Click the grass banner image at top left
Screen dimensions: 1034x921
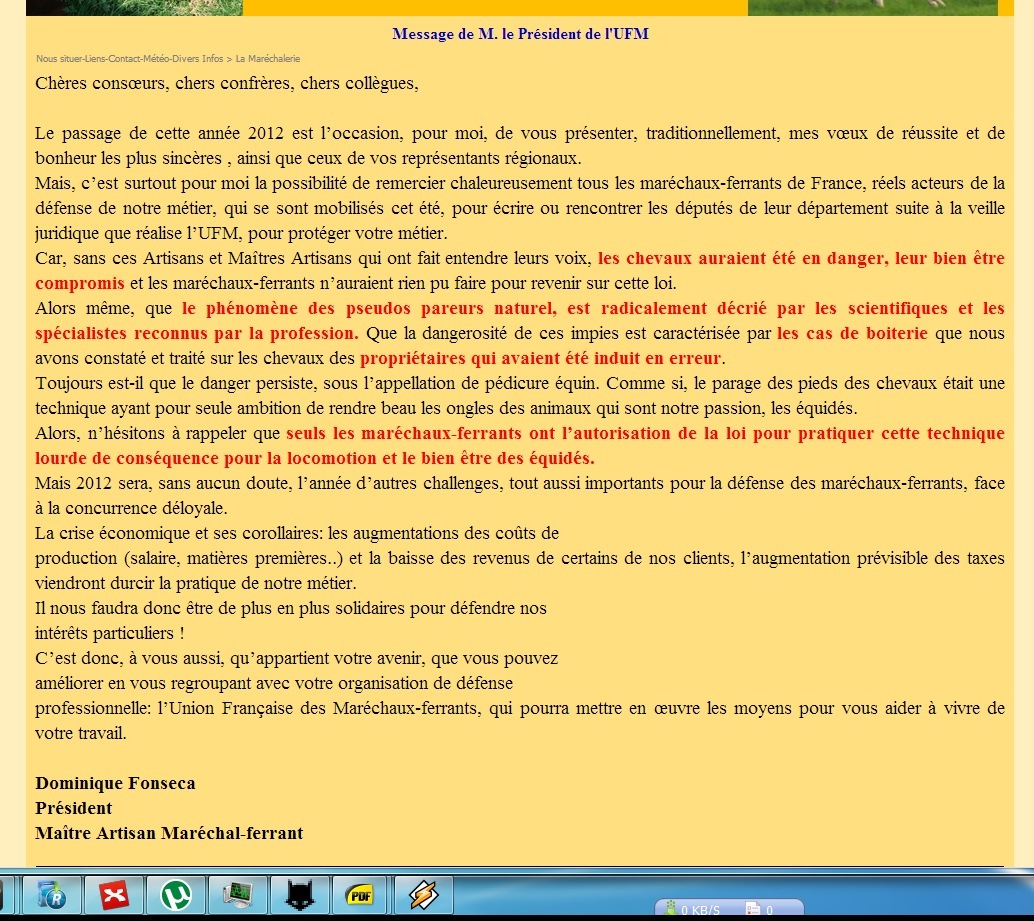[x=134, y=7]
